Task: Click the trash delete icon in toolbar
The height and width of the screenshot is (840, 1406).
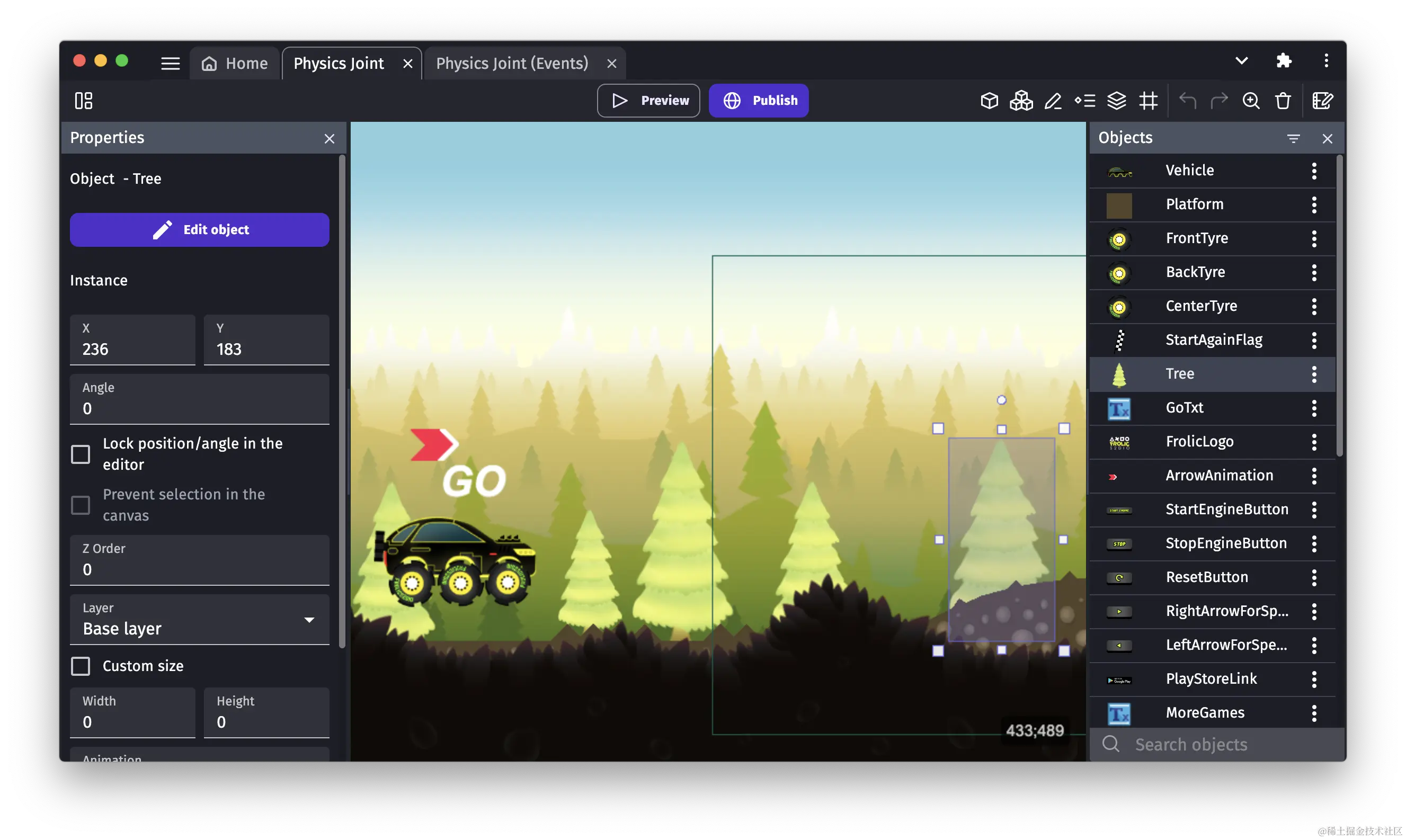Action: (x=1283, y=101)
